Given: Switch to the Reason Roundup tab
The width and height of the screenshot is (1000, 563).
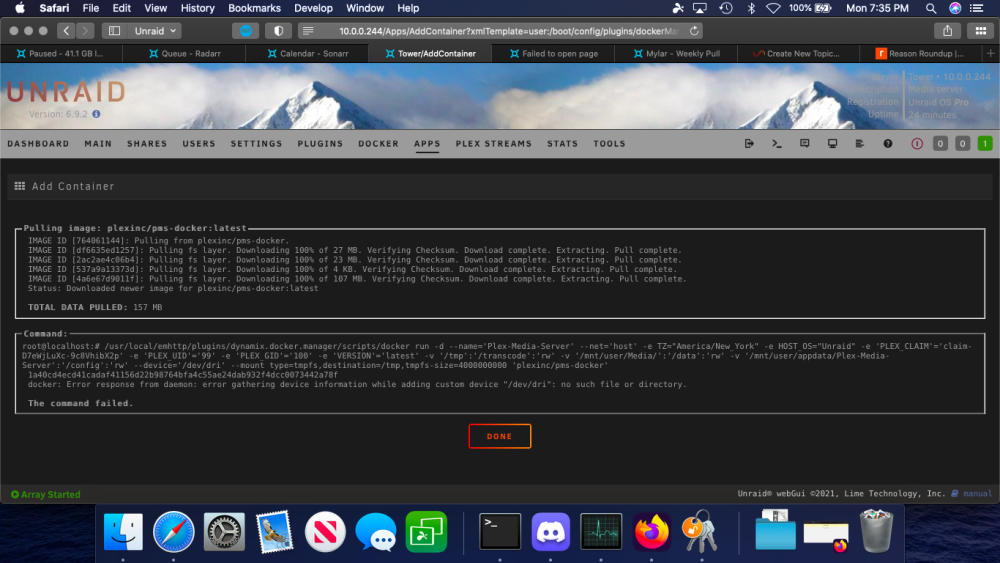Looking at the screenshot, I should tap(921, 54).
